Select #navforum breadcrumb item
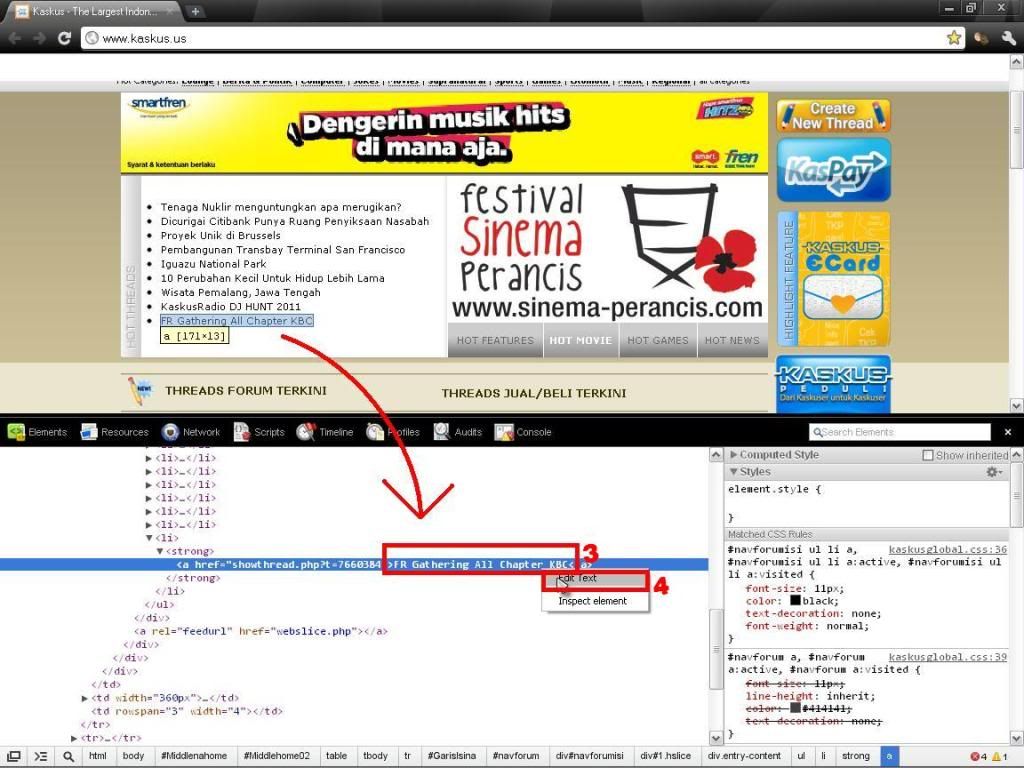This screenshot has height=768, width=1024. 516,756
